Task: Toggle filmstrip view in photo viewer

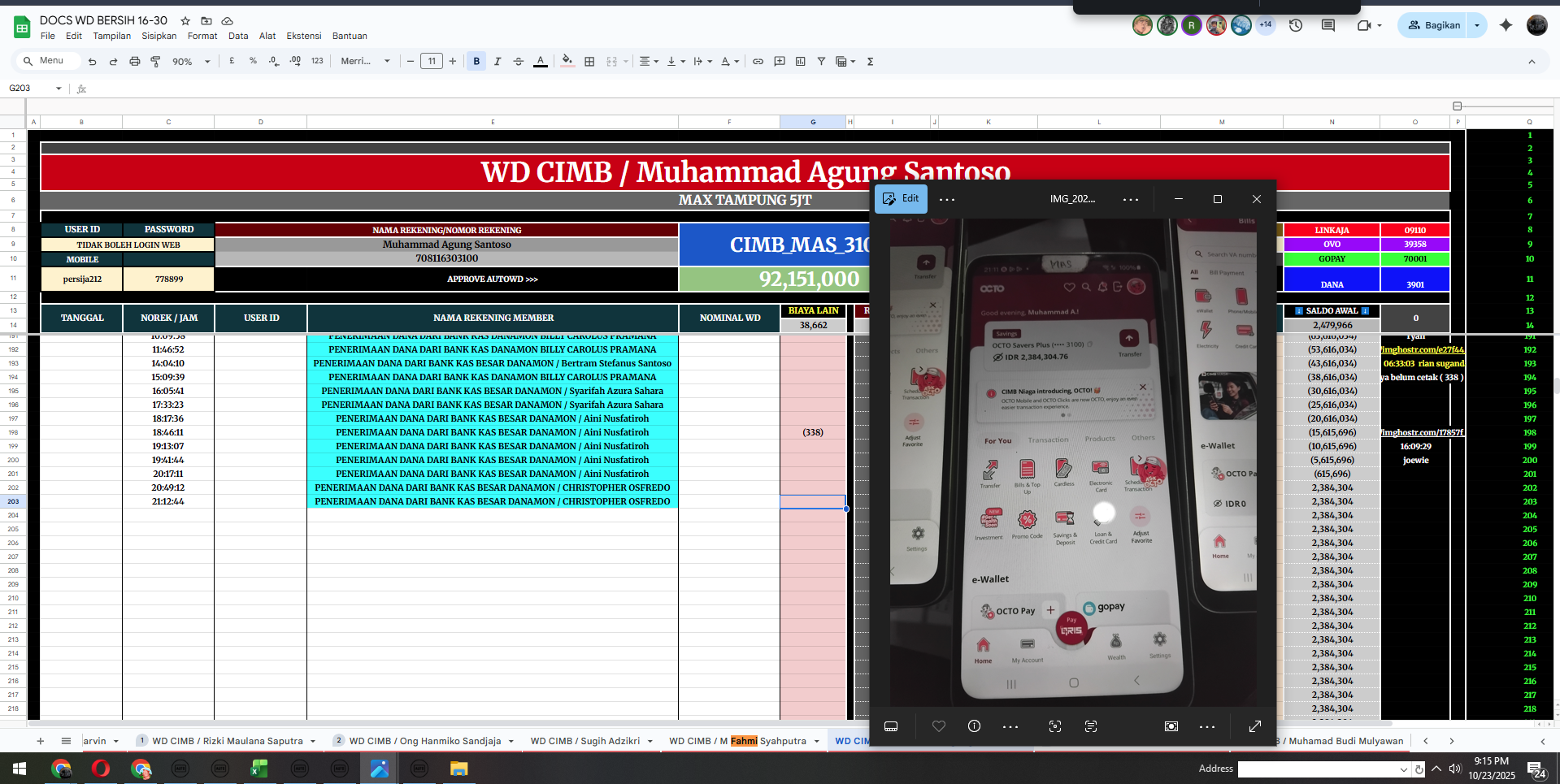Action: point(891,726)
